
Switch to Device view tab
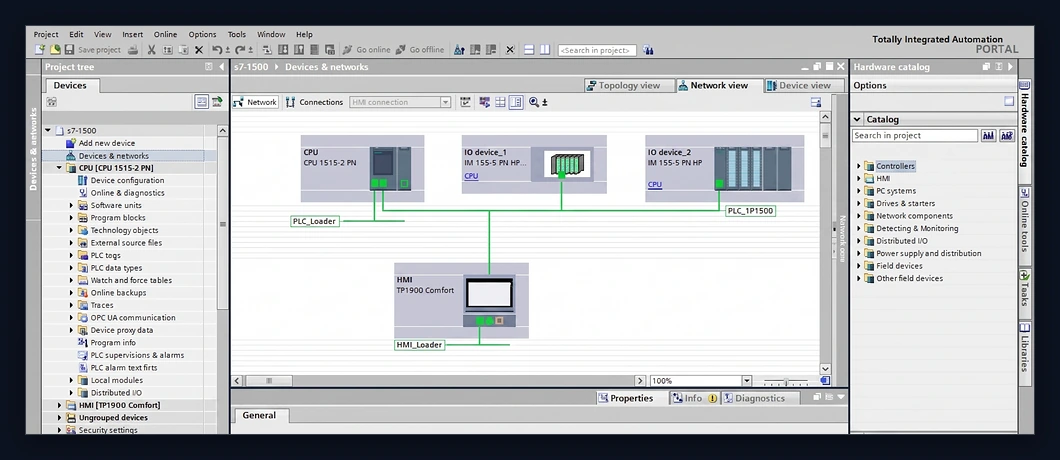(804, 85)
